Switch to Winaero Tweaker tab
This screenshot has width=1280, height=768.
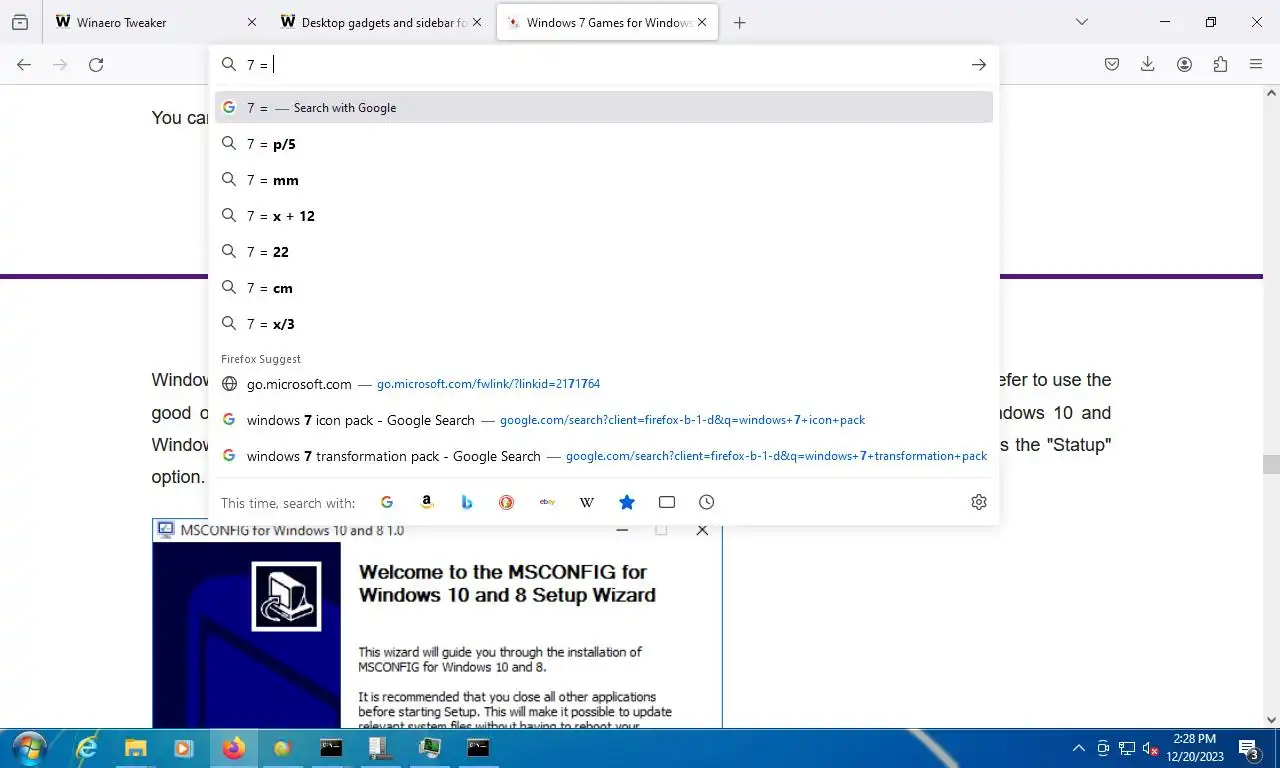point(157,22)
